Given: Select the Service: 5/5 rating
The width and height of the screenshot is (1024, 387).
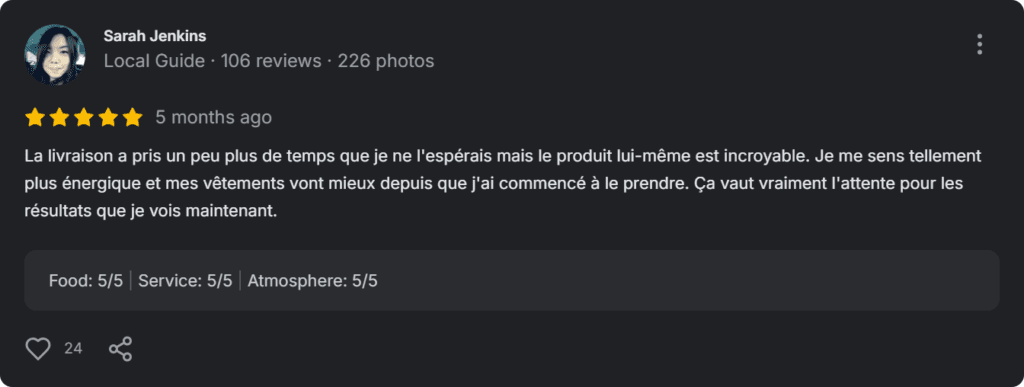Looking at the screenshot, I should (x=185, y=281).
